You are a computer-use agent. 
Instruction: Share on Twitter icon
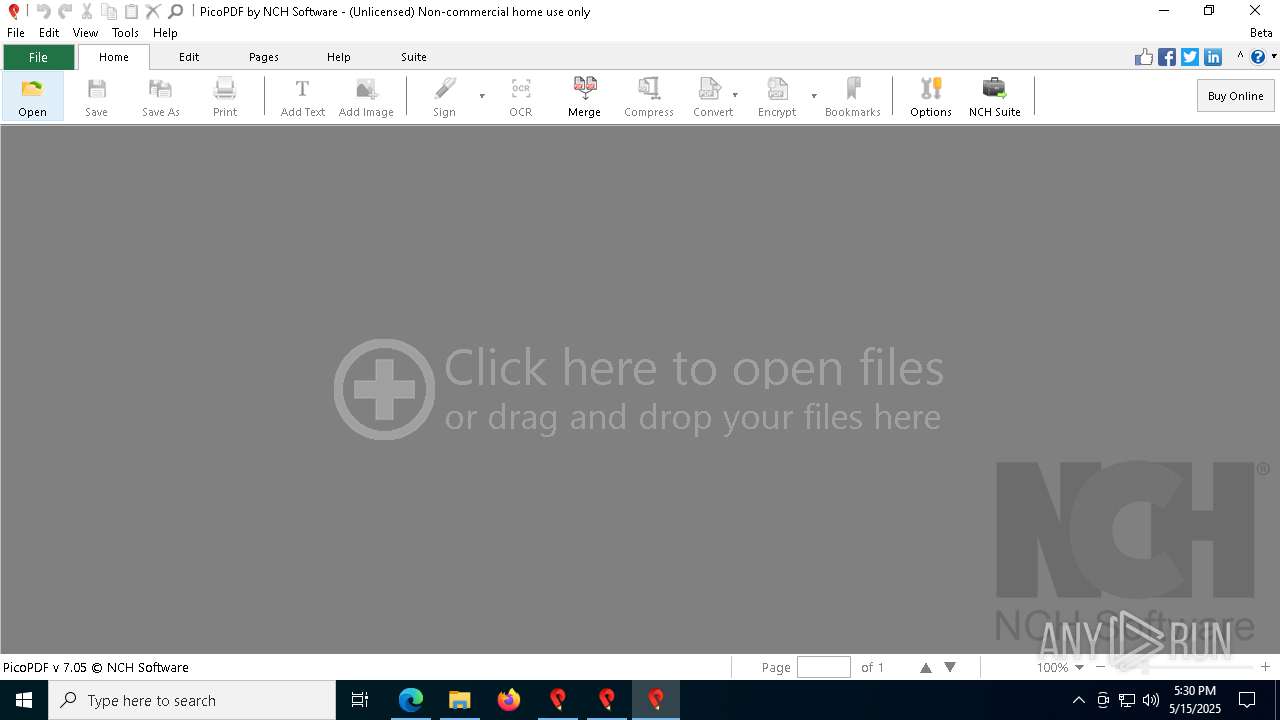coord(1190,57)
